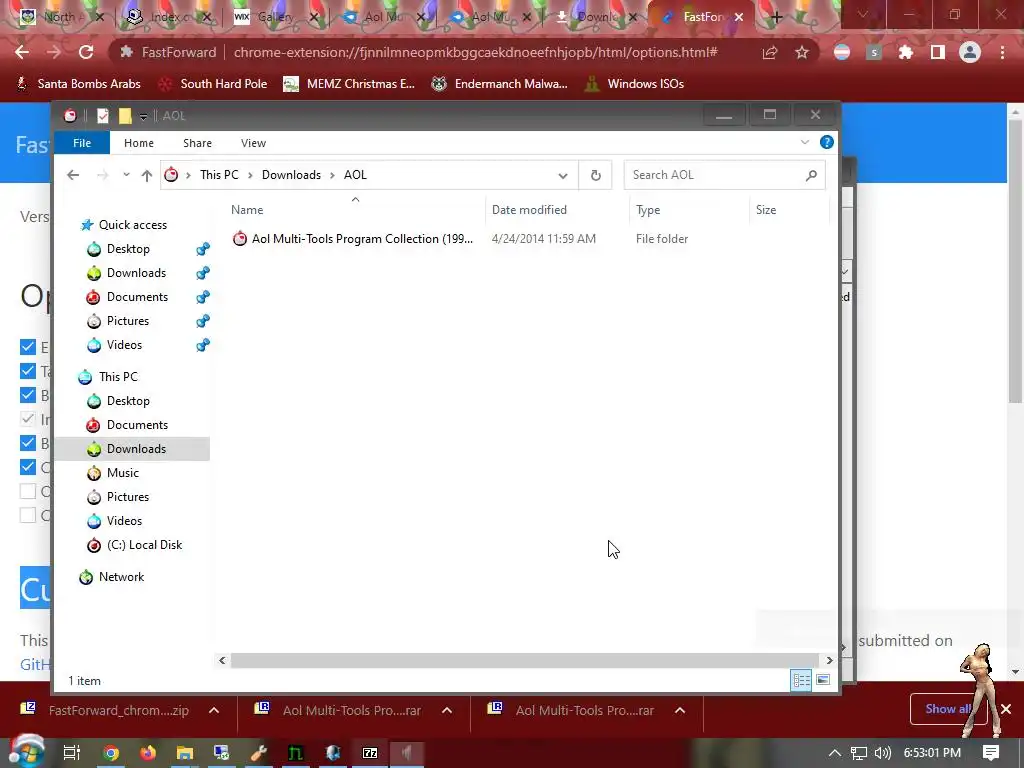The width and height of the screenshot is (1024, 768).
Task: Switch to the Gallery Chrome tab
Action: tap(275, 17)
